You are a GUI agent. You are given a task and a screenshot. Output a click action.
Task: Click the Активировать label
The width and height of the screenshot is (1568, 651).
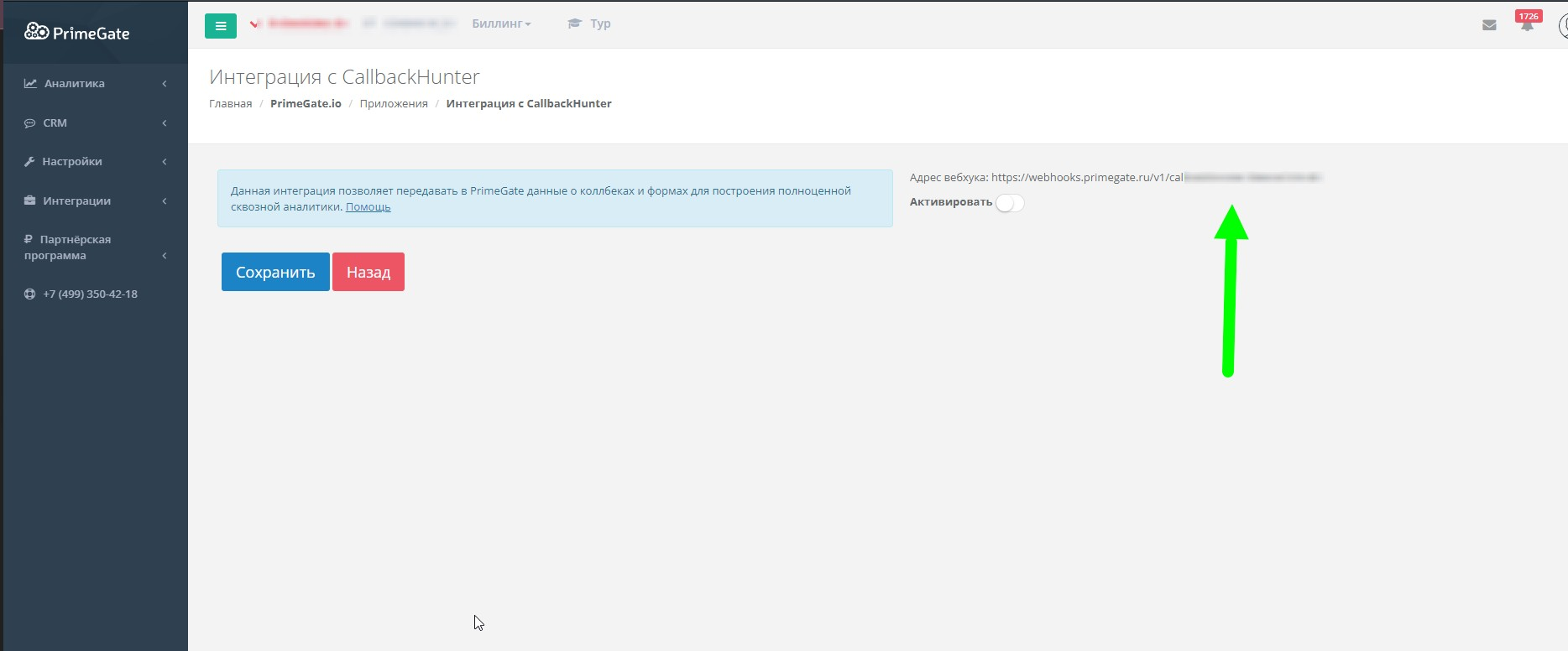(951, 202)
